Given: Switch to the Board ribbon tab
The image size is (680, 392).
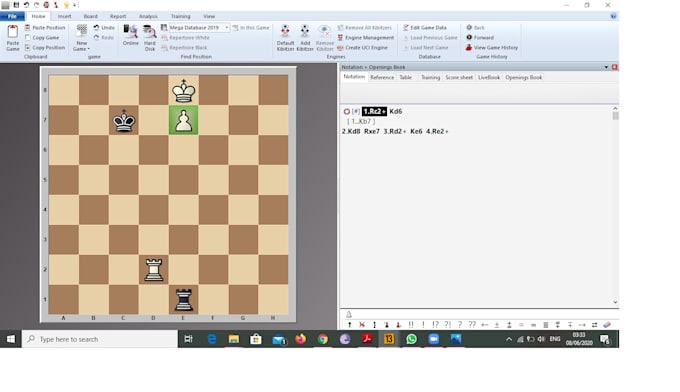Looking at the screenshot, I should click(90, 16).
